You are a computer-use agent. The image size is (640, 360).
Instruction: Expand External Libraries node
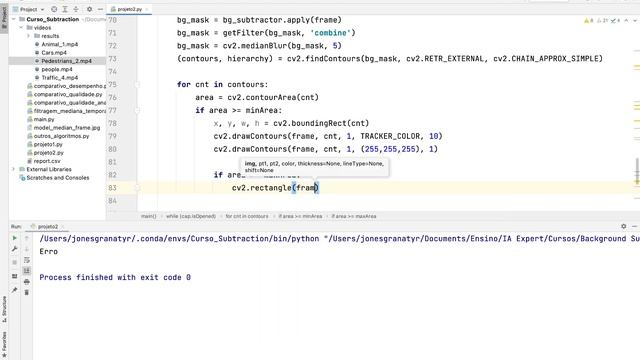click(14, 169)
